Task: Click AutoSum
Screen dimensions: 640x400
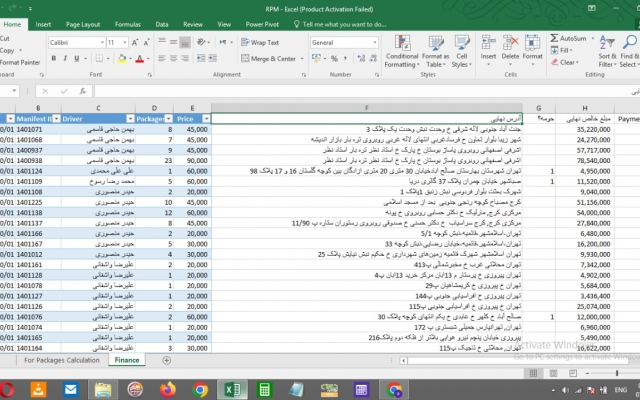Action: 568,38
